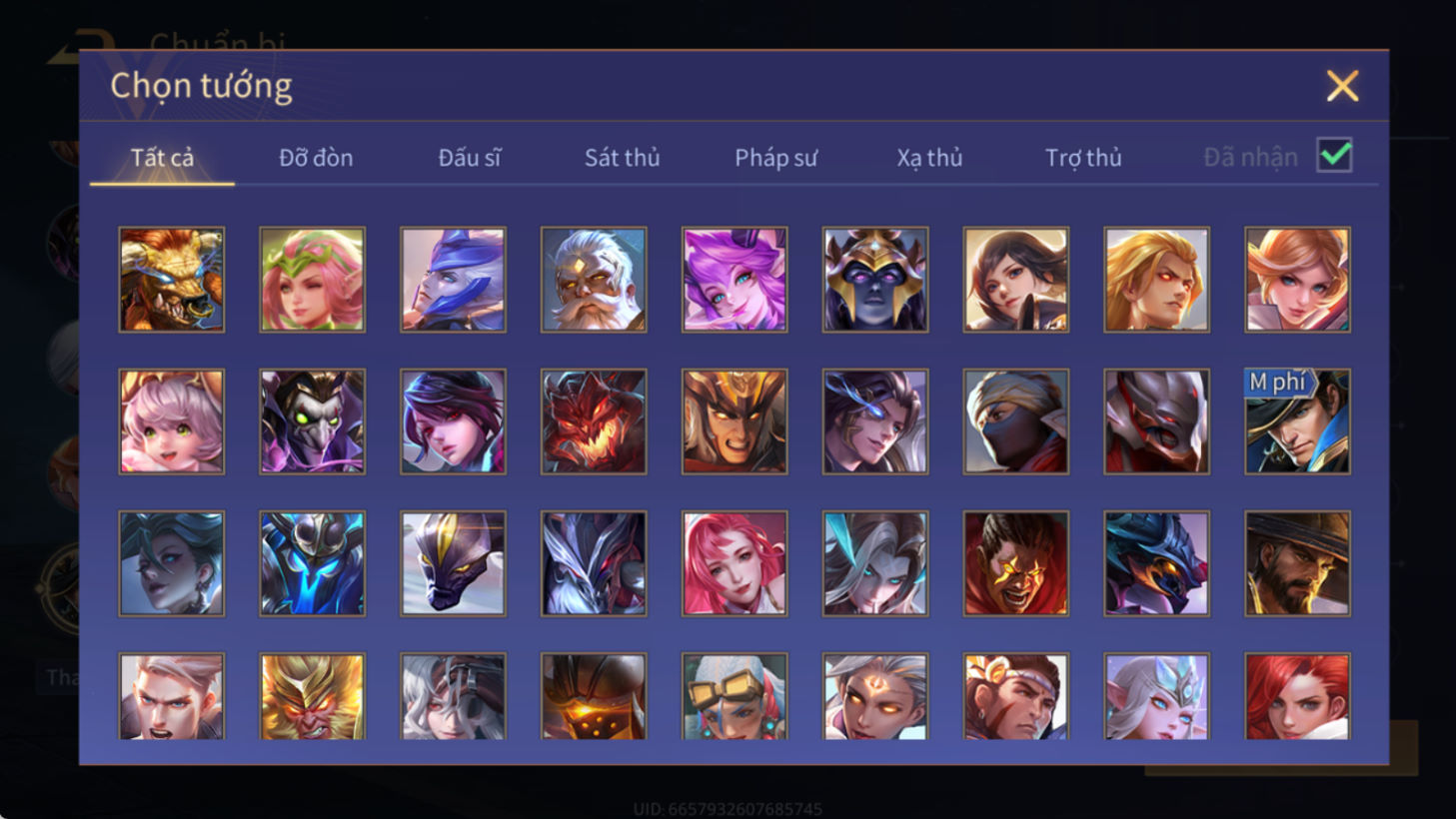Select the purple-haired girl with horns

coord(734,280)
